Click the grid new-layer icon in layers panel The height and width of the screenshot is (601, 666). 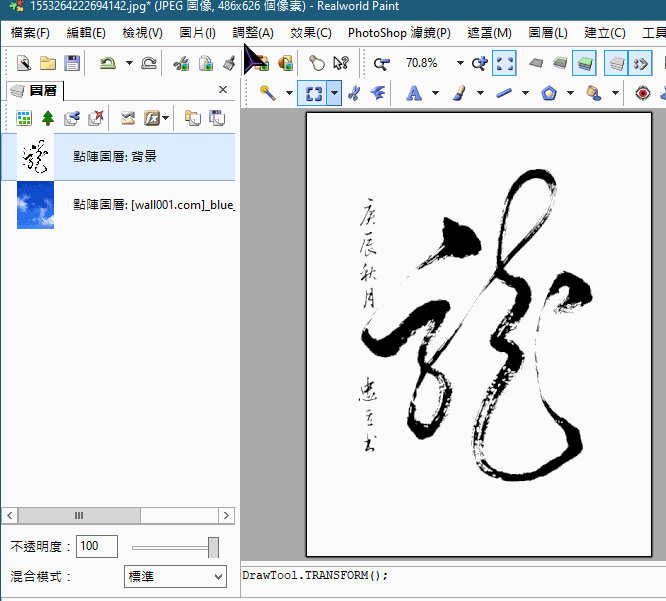(24, 118)
